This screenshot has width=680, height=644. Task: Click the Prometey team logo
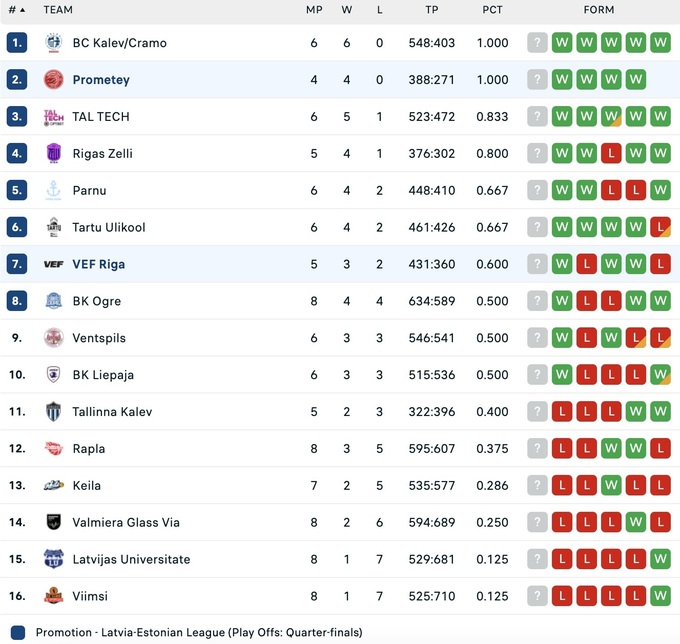click(x=53, y=80)
